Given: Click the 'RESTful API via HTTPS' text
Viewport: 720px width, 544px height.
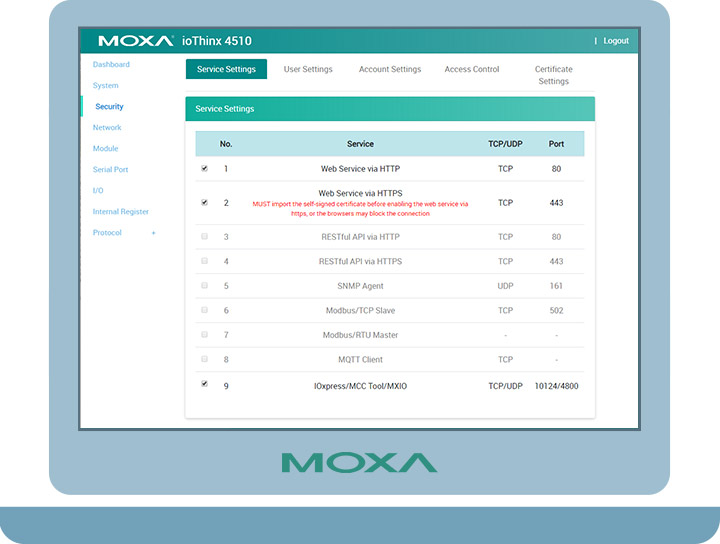Looking at the screenshot, I should click(x=360, y=261).
